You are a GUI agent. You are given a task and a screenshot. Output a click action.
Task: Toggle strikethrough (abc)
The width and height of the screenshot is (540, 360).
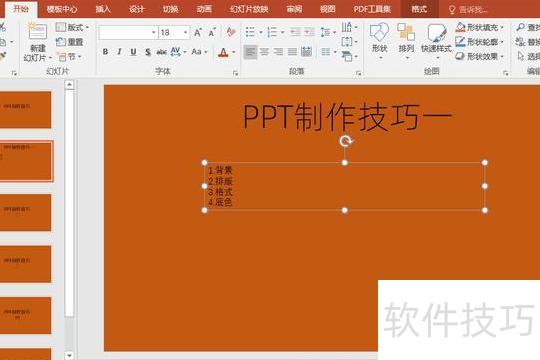[162, 52]
